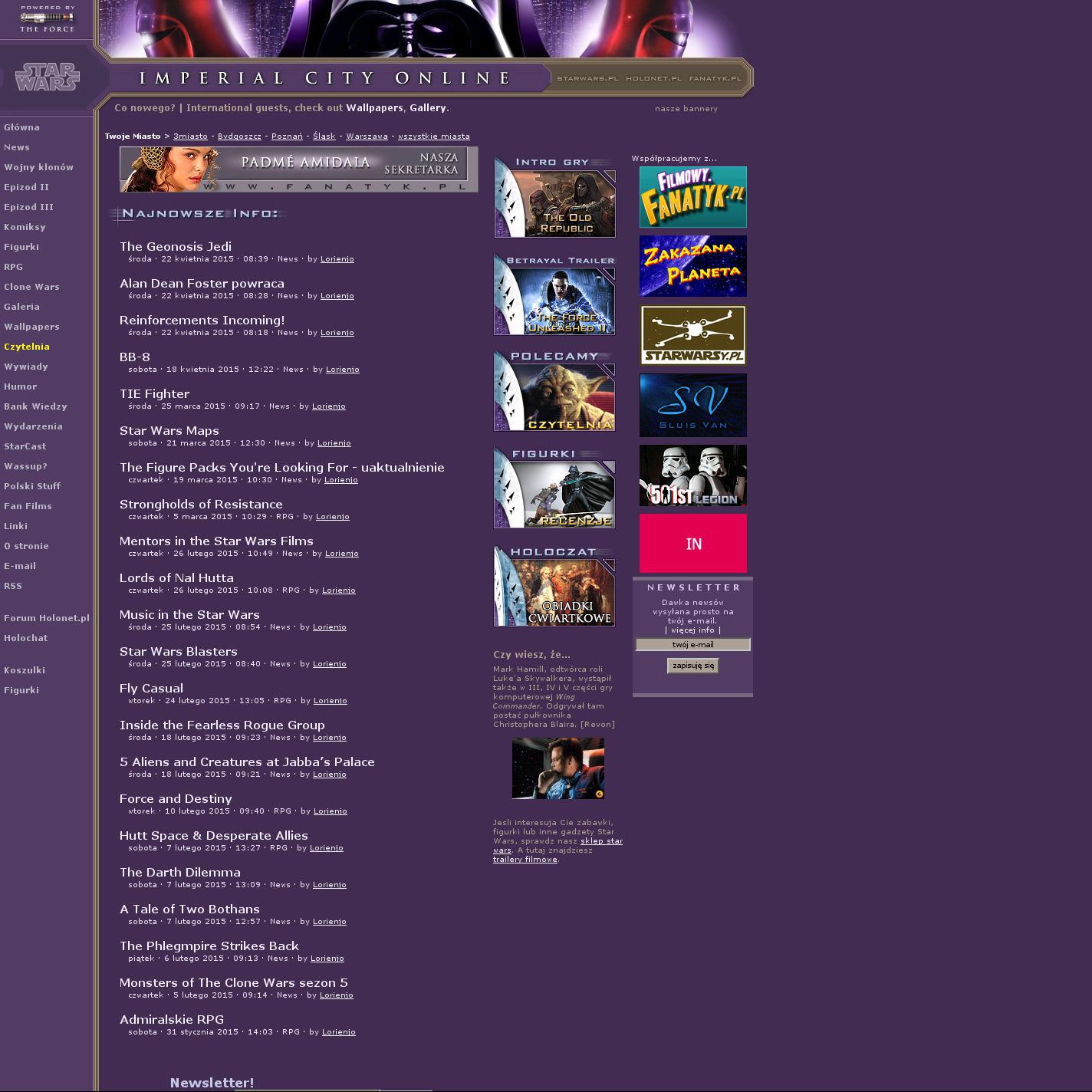
Task: Open the Filmowy Fanatyk.pl partner banner
Action: (692, 197)
